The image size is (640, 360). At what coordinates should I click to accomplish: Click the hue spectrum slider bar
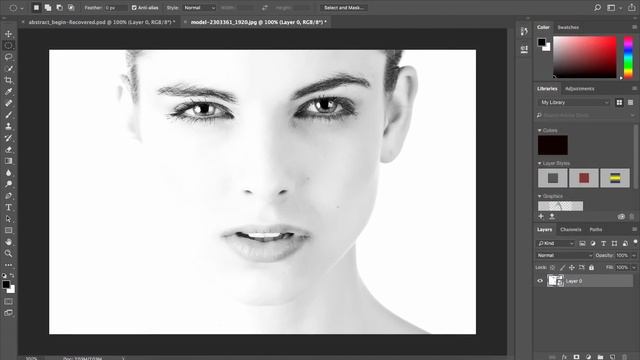(628, 57)
